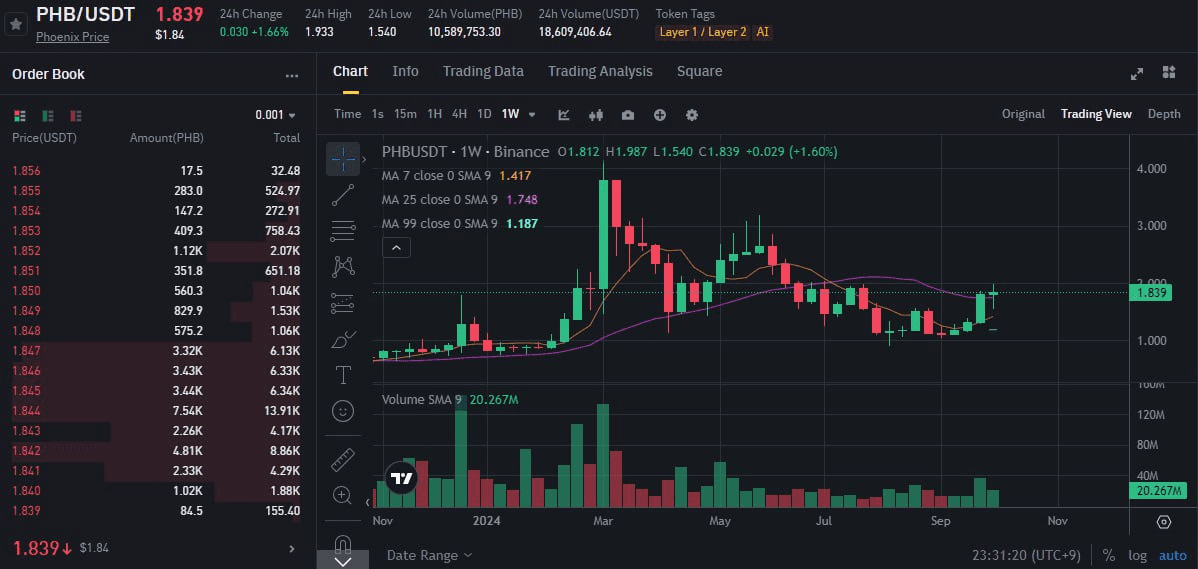
Task: Select the text annotation tool
Action: (343, 375)
